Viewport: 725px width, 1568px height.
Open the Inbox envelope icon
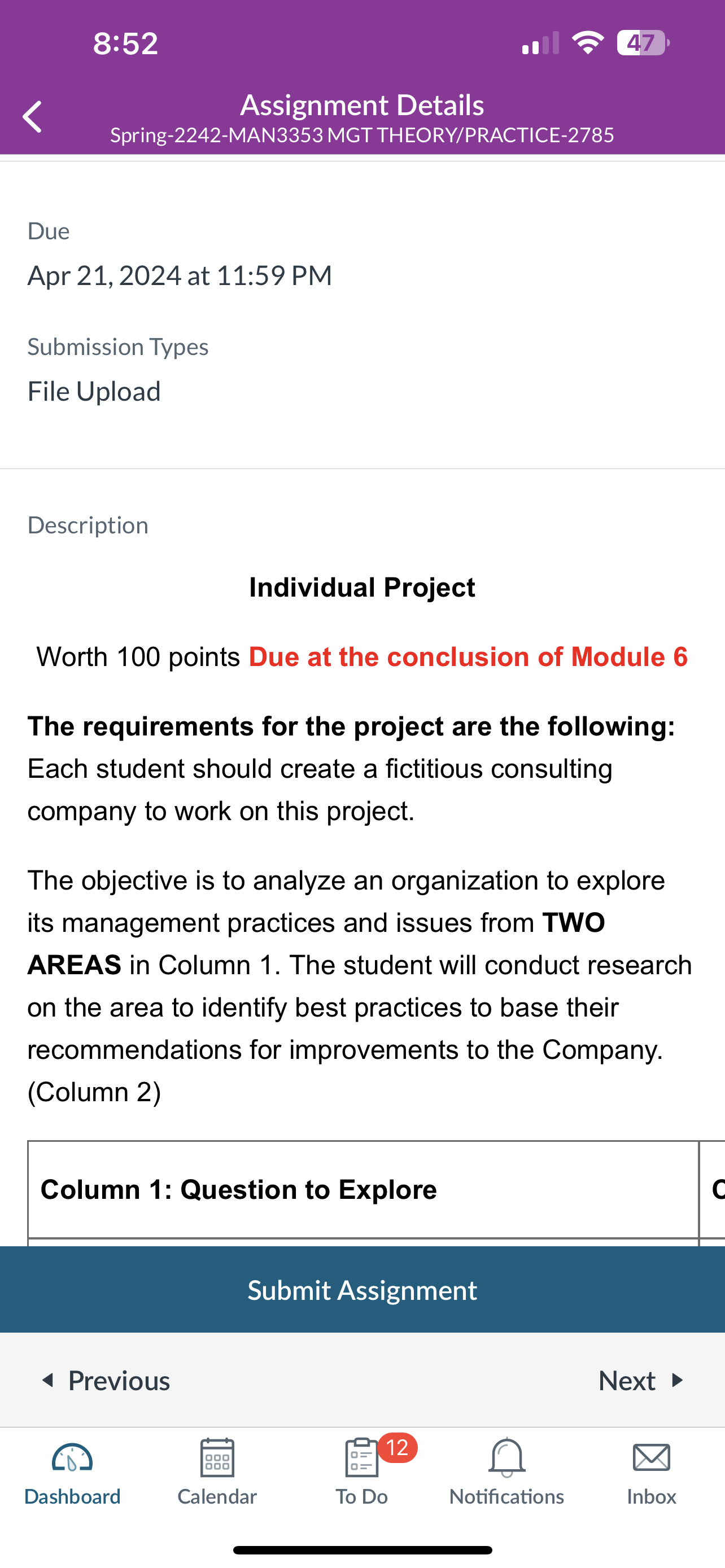point(652,1457)
